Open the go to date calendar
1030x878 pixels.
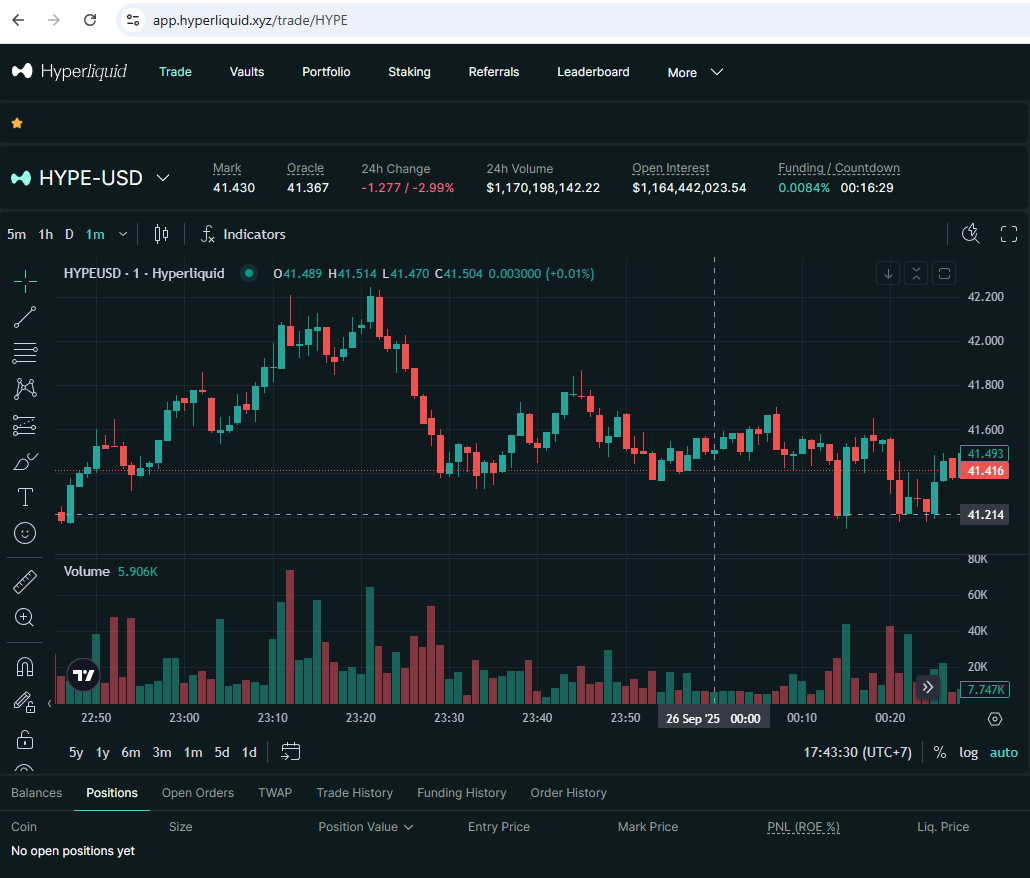(x=290, y=751)
